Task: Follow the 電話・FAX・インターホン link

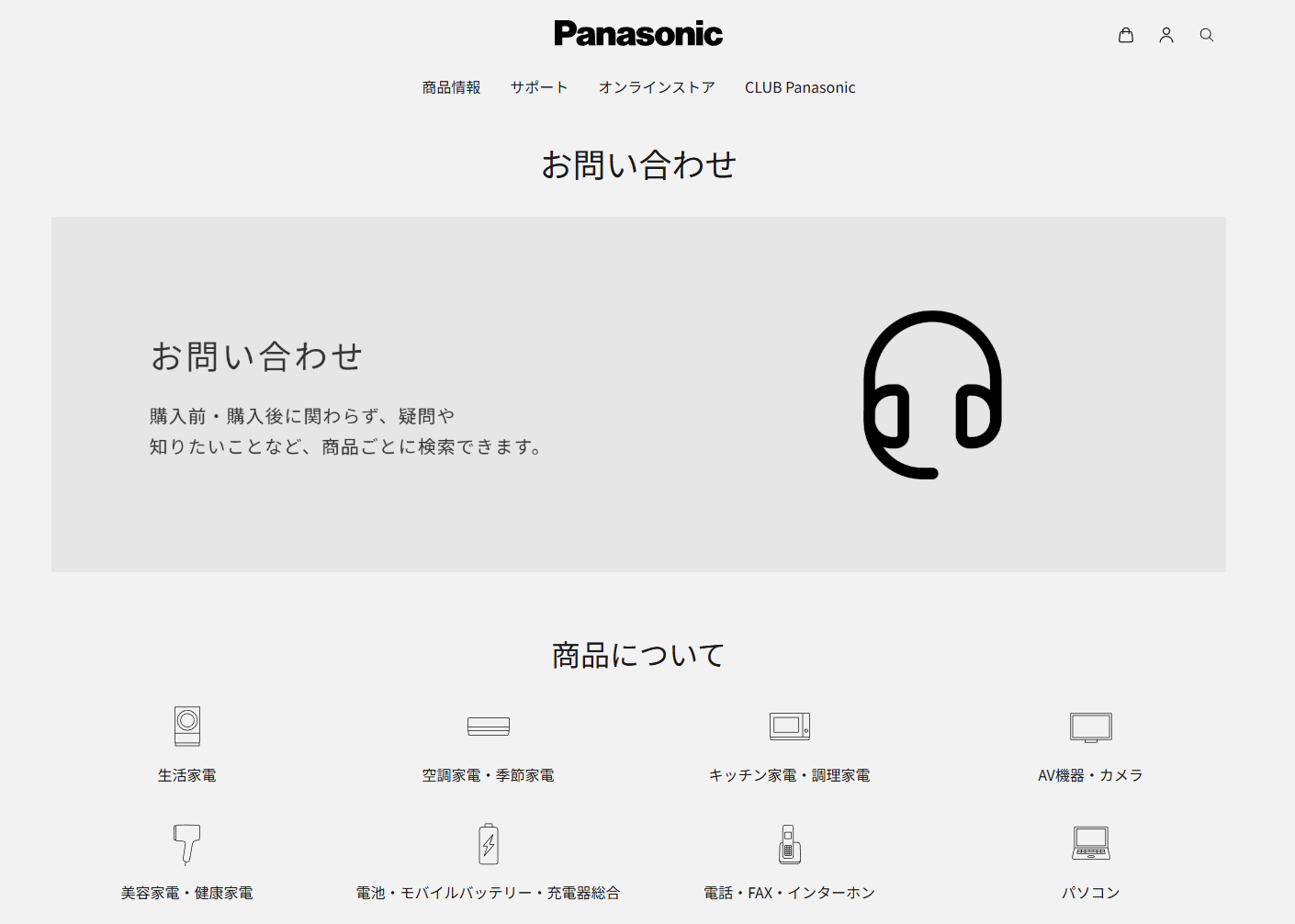Action: pos(790,893)
